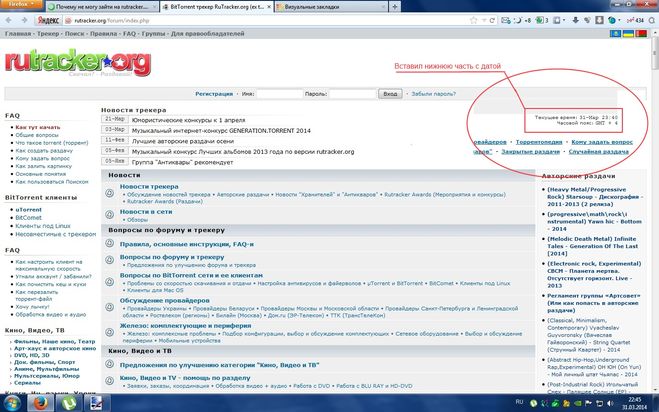Focus the Имя login input field
Image resolution: width=659 pixels, height=412 pixels.
(279, 94)
